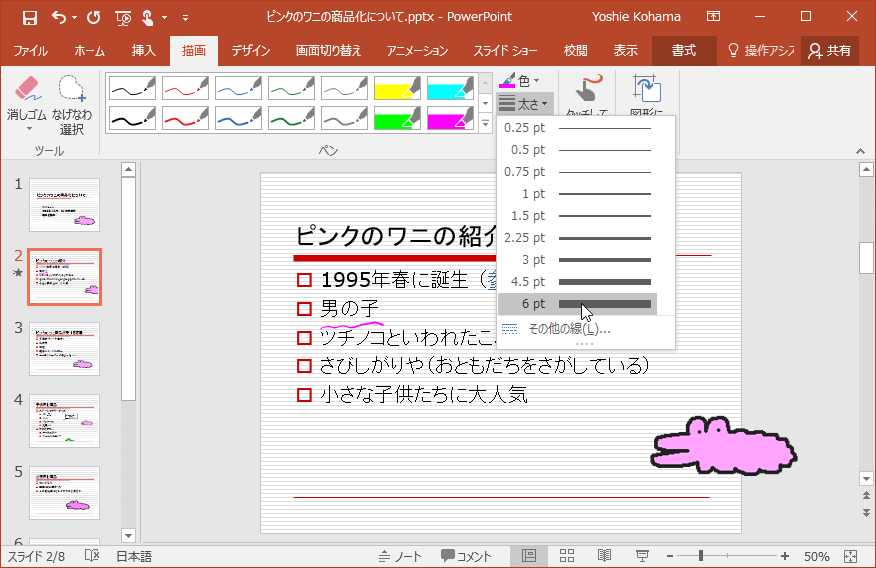Choose the cyan highlighter
Screen dimensions: 876x568
[450, 88]
